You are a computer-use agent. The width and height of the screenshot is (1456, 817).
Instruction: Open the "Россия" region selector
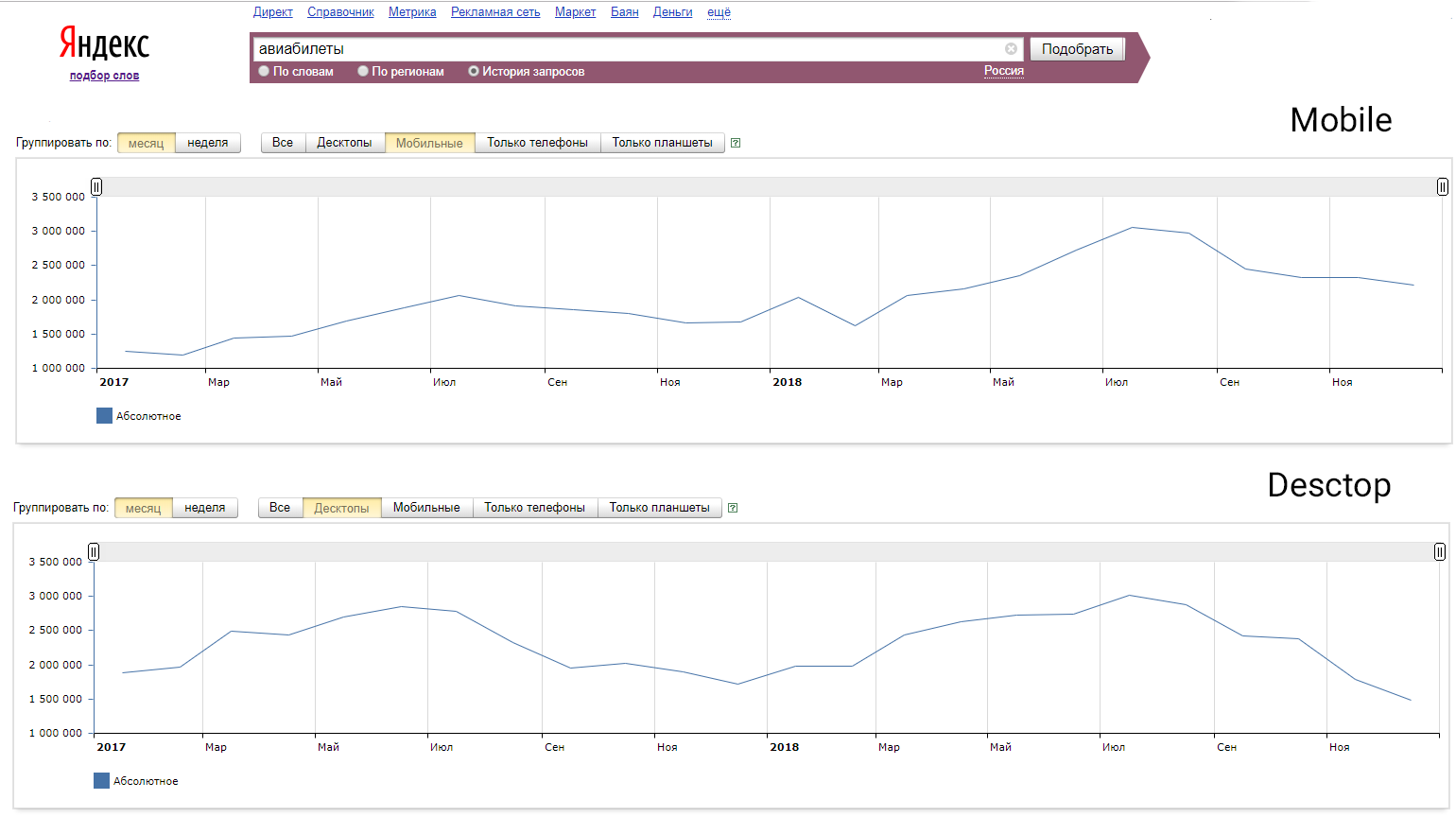click(1003, 71)
